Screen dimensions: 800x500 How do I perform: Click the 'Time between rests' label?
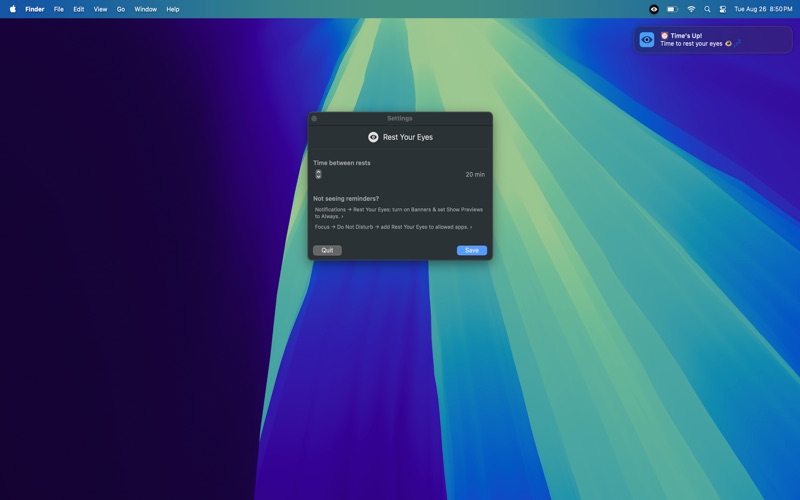point(342,163)
